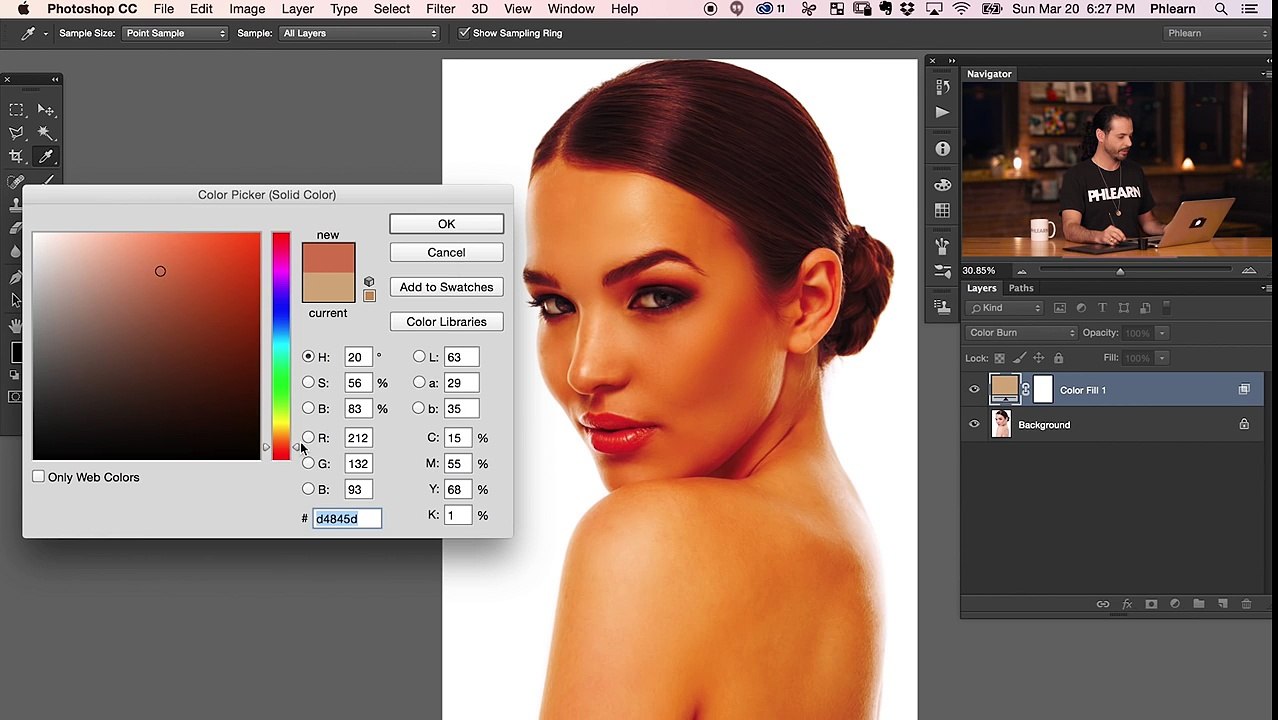Screen dimensions: 1278x720
Task: Select the R channel radio button
Action: pos(308,438)
